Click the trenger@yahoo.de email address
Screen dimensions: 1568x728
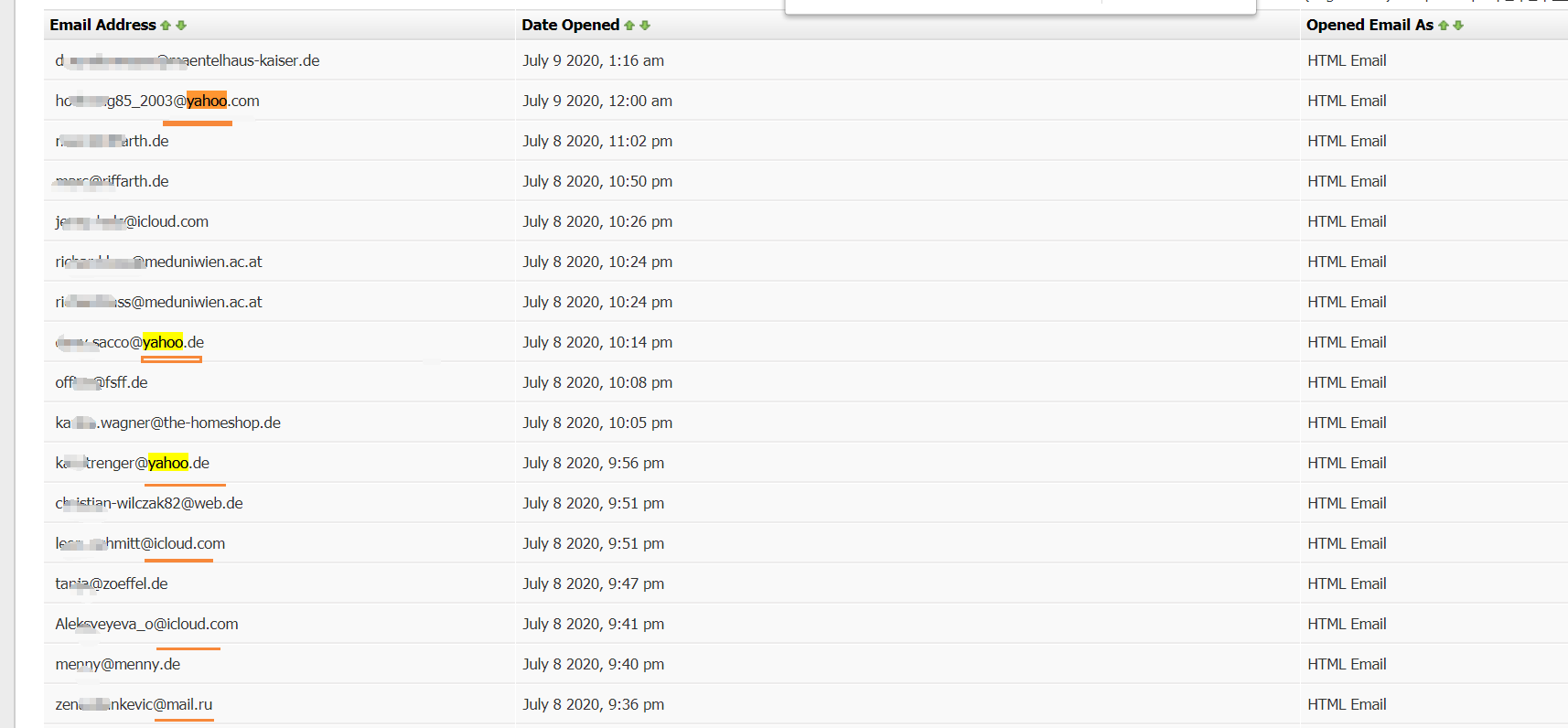(133, 464)
